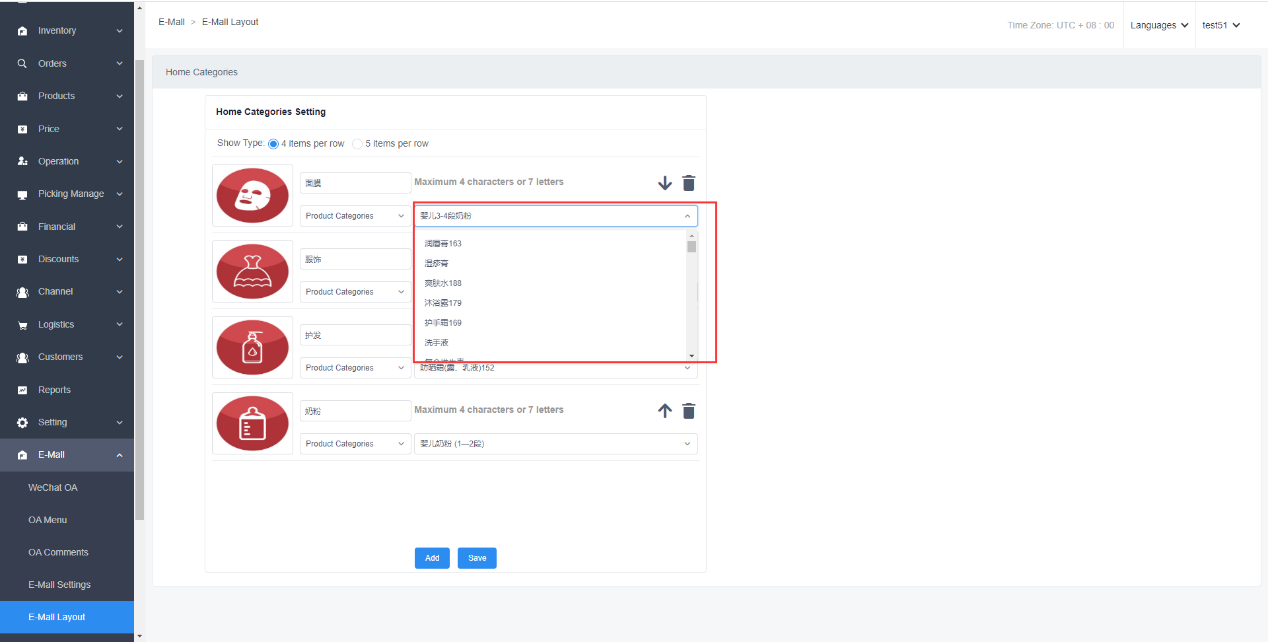Select the 5 items per row option
Viewport: 1268px width, 642px height.
[358, 144]
